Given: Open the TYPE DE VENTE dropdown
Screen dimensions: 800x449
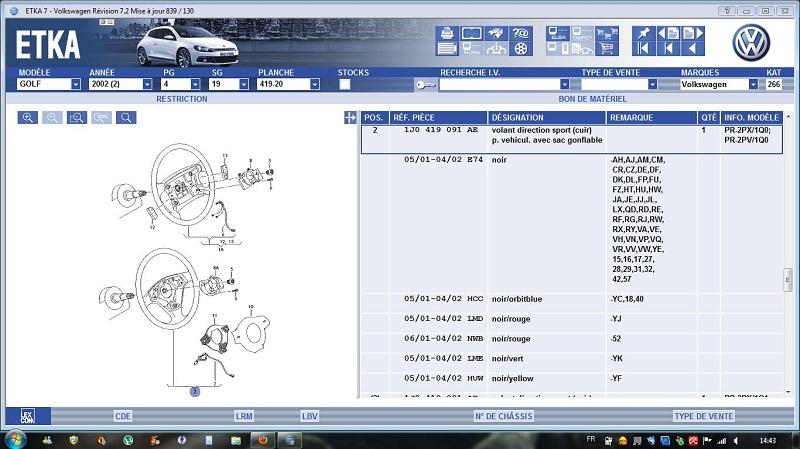Looking at the screenshot, I should click(x=652, y=84).
